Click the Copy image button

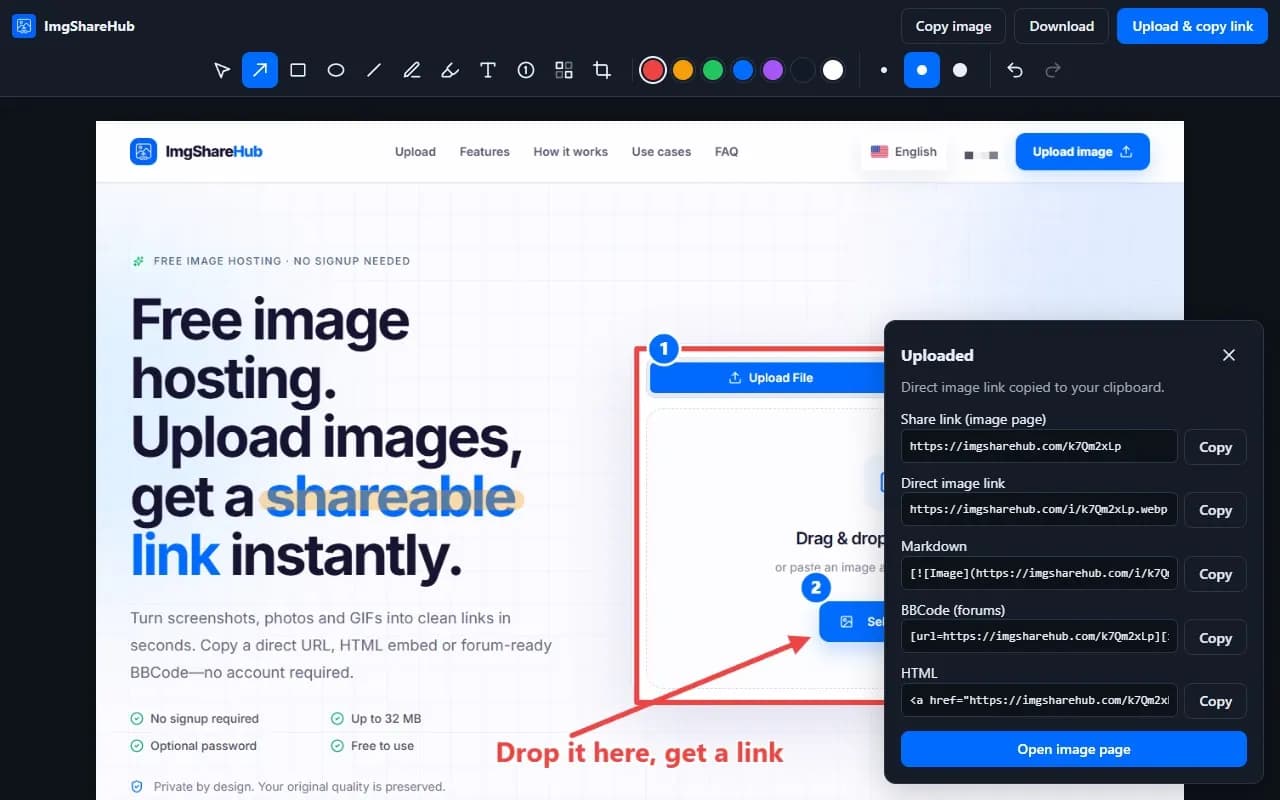tap(954, 26)
